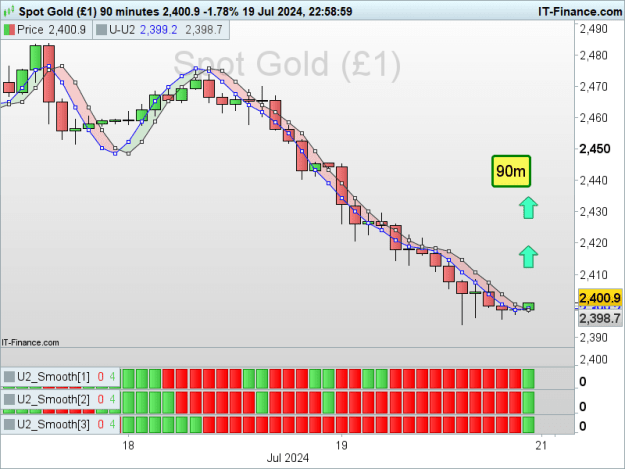This screenshot has width=625, height=469.
Task: Click the -1.78% change value in the title bar
Action: click(x=221, y=12)
